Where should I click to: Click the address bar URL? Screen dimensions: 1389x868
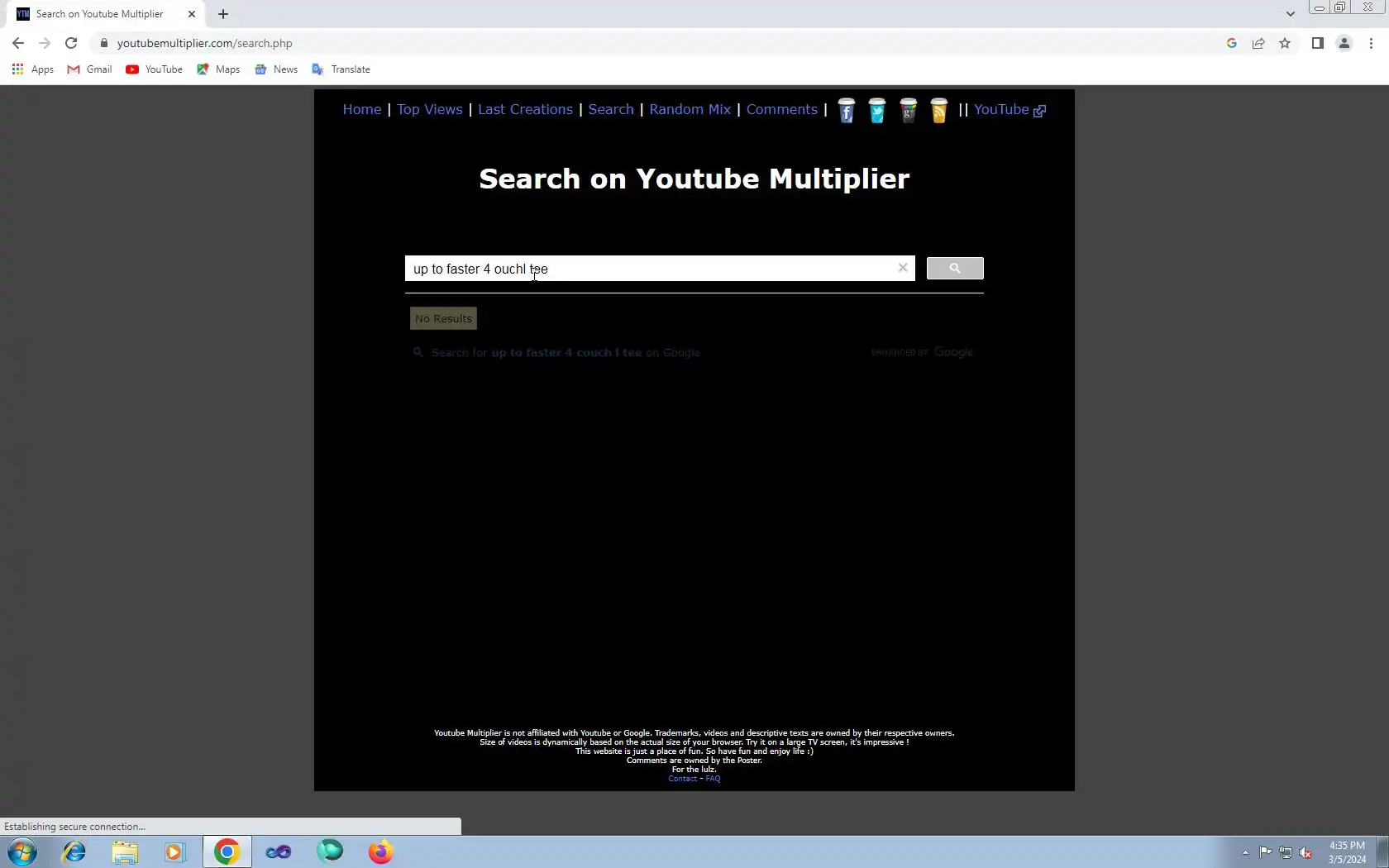[x=204, y=43]
